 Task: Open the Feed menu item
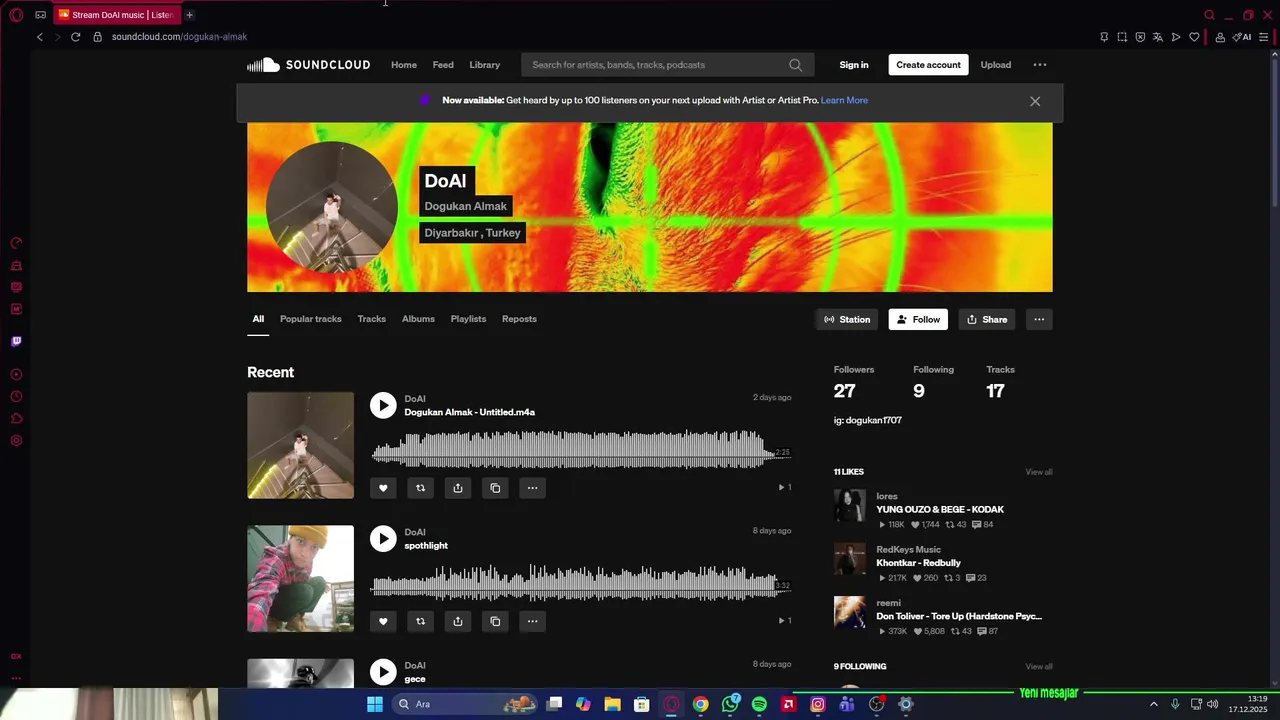click(x=443, y=65)
